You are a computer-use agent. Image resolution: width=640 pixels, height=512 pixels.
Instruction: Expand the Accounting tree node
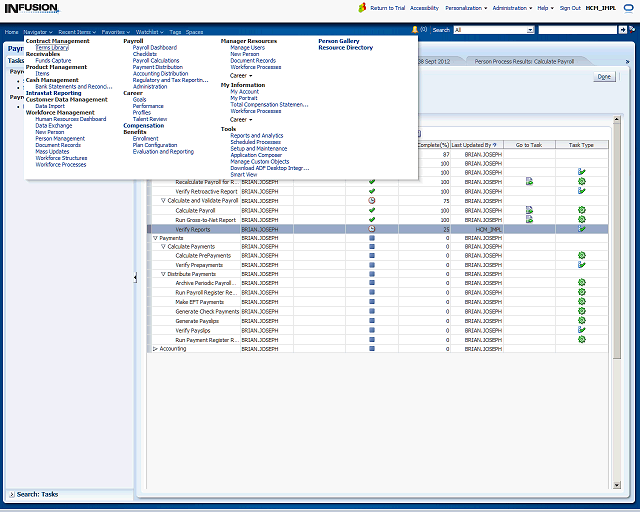tap(155, 349)
